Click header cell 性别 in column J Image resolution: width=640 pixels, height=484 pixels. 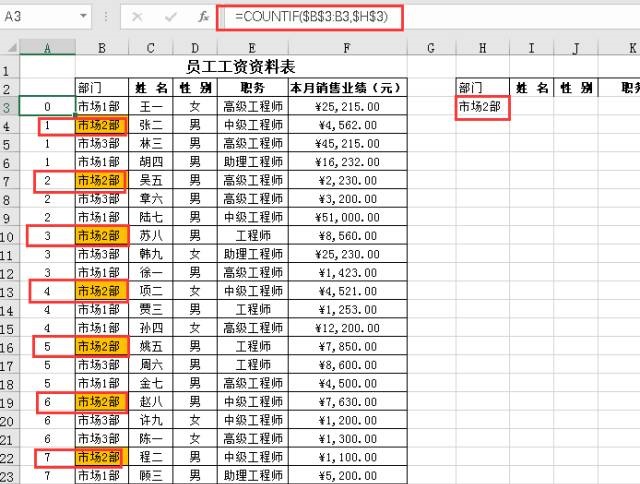(x=576, y=87)
